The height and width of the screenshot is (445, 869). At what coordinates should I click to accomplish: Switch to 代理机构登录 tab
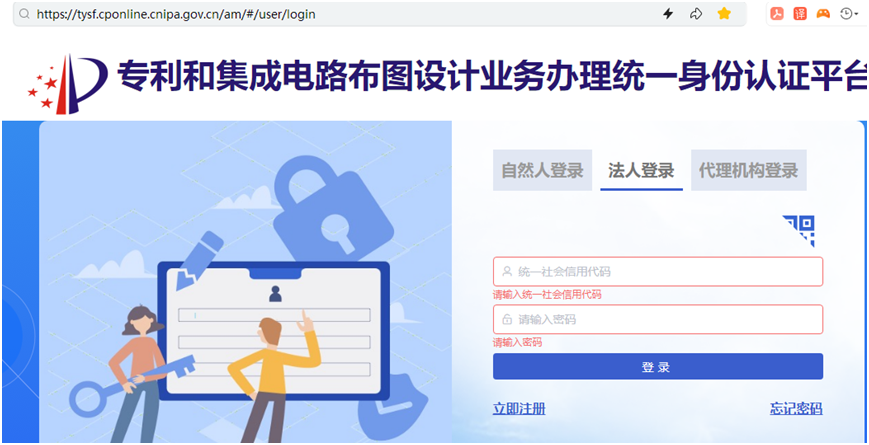[x=749, y=170]
